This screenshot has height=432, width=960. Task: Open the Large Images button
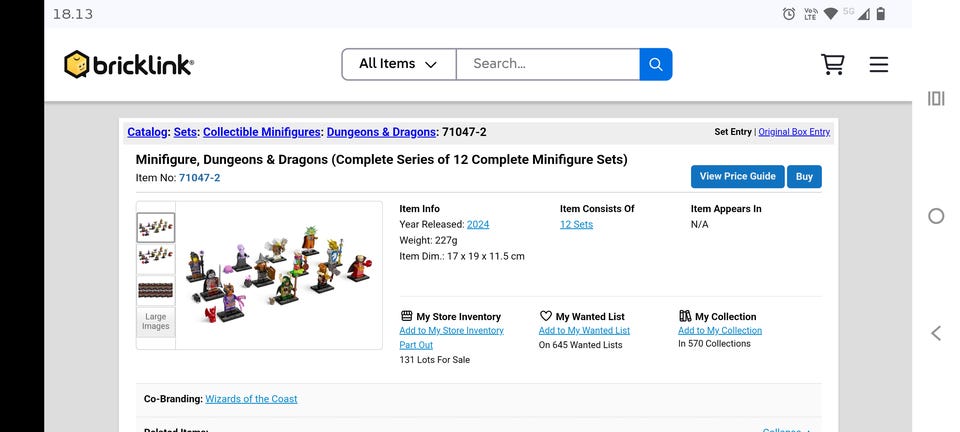pos(156,321)
